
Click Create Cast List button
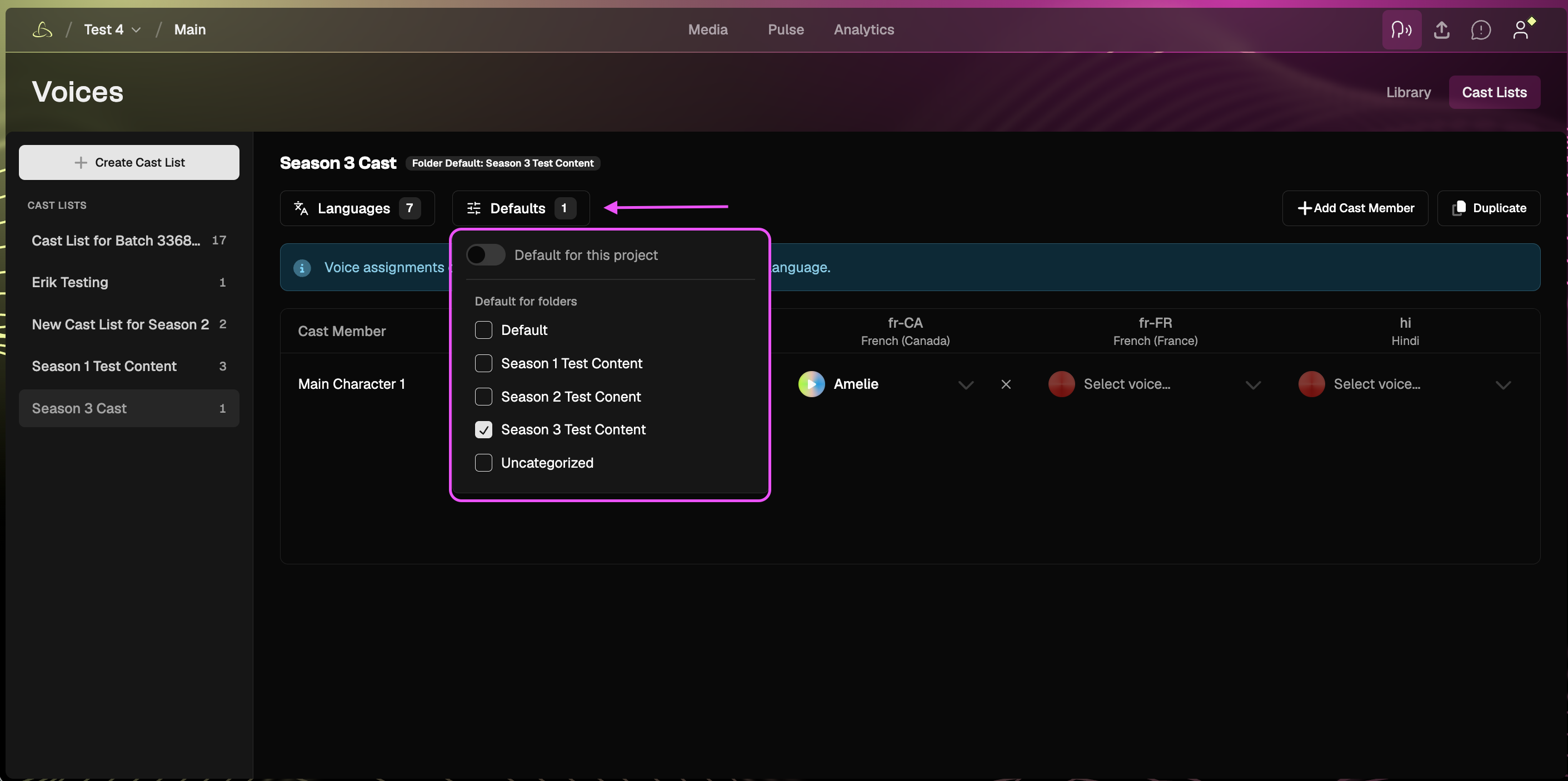point(129,163)
